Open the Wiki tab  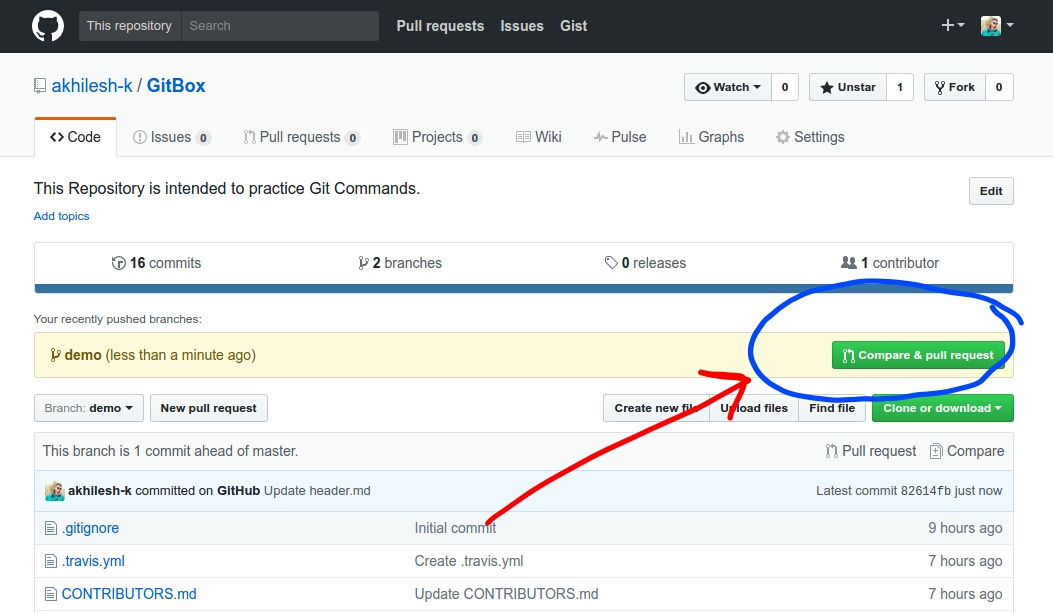pos(539,137)
